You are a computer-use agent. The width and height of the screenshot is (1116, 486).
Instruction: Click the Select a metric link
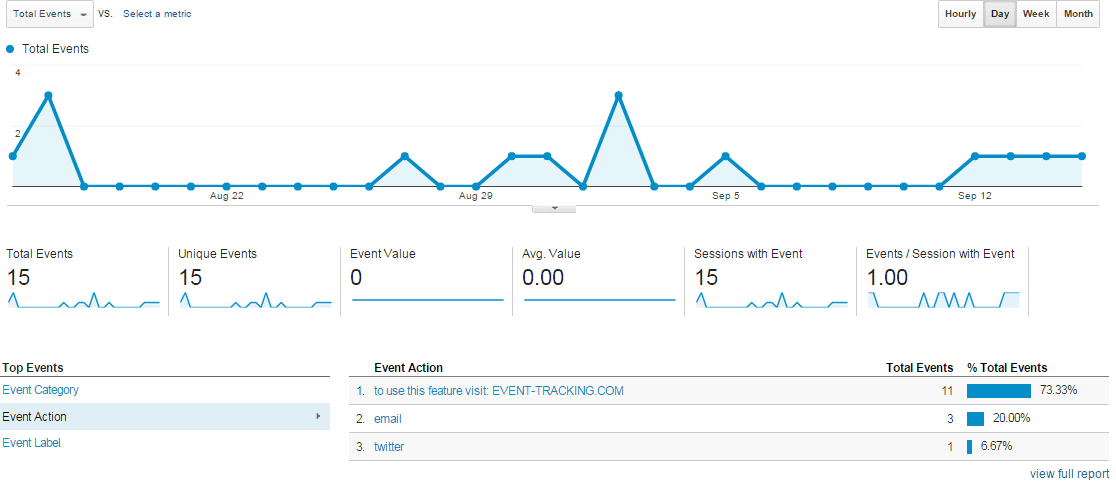(157, 14)
